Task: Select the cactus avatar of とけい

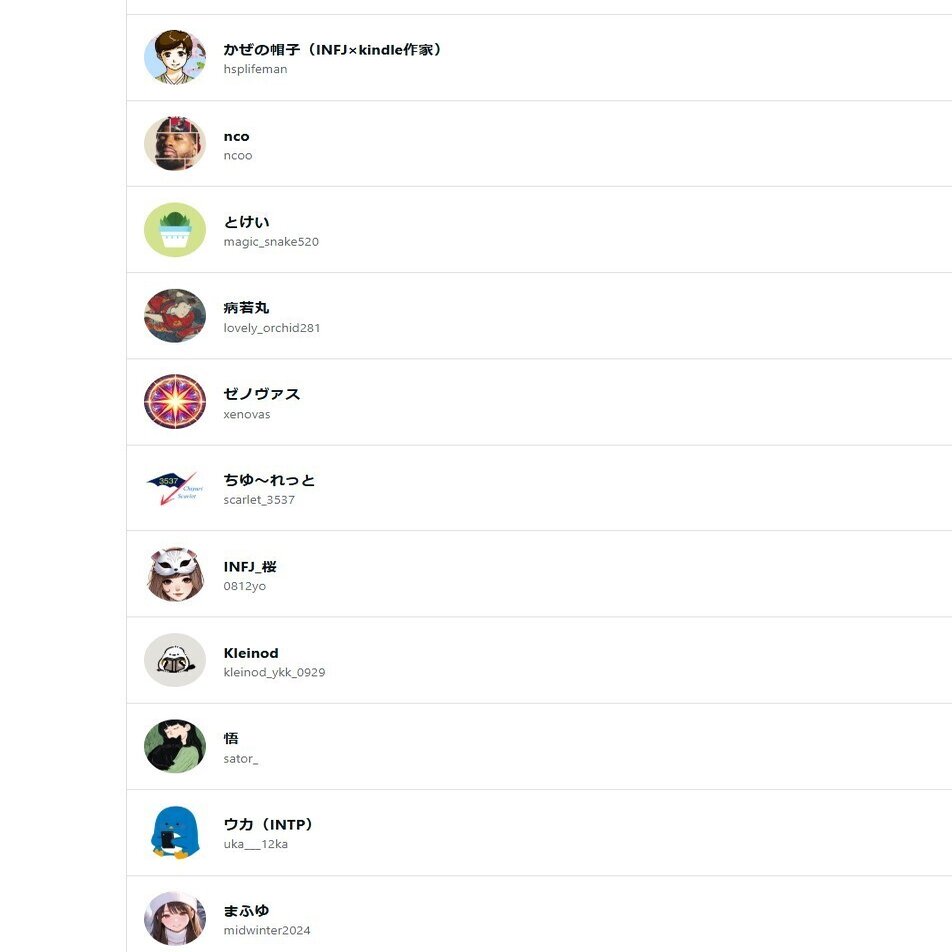Action: [x=175, y=230]
